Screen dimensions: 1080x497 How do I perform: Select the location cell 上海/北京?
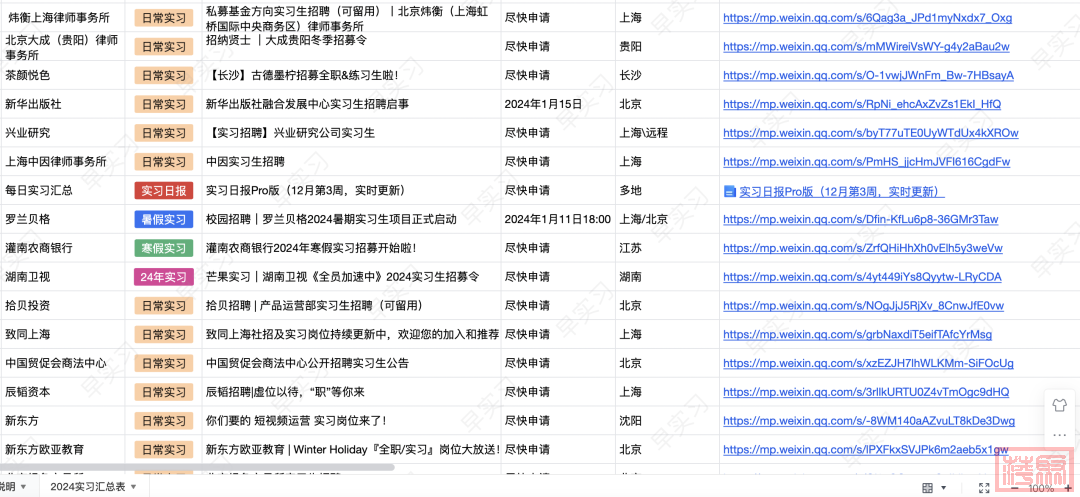[667, 220]
